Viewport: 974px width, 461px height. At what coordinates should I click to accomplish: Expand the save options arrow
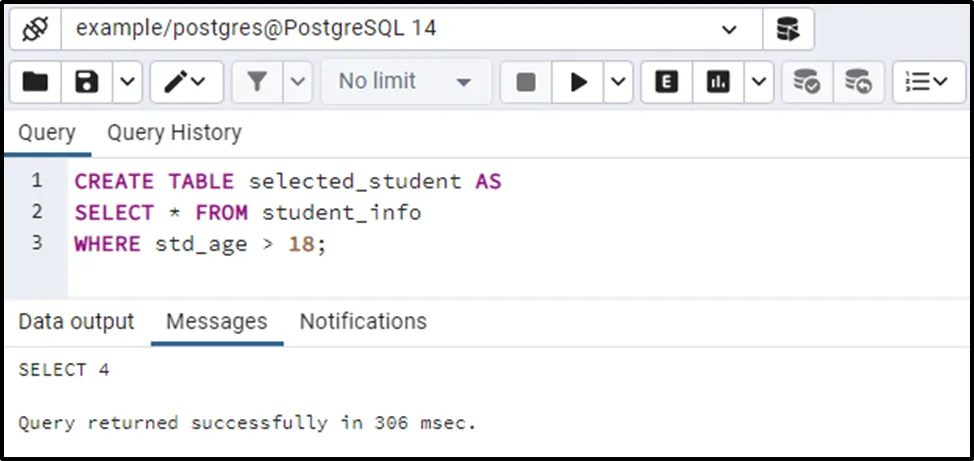click(x=127, y=82)
